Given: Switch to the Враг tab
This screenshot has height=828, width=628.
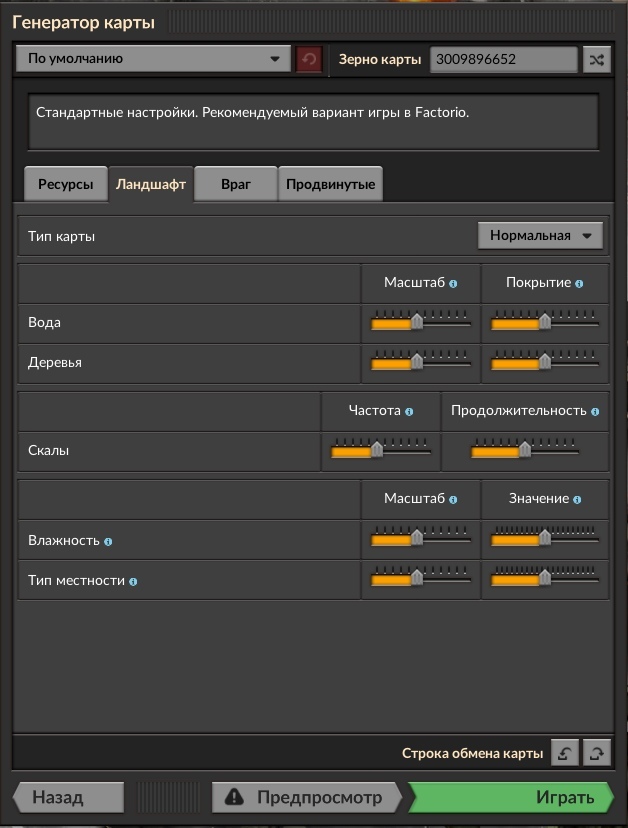Looking at the screenshot, I should (236, 184).
